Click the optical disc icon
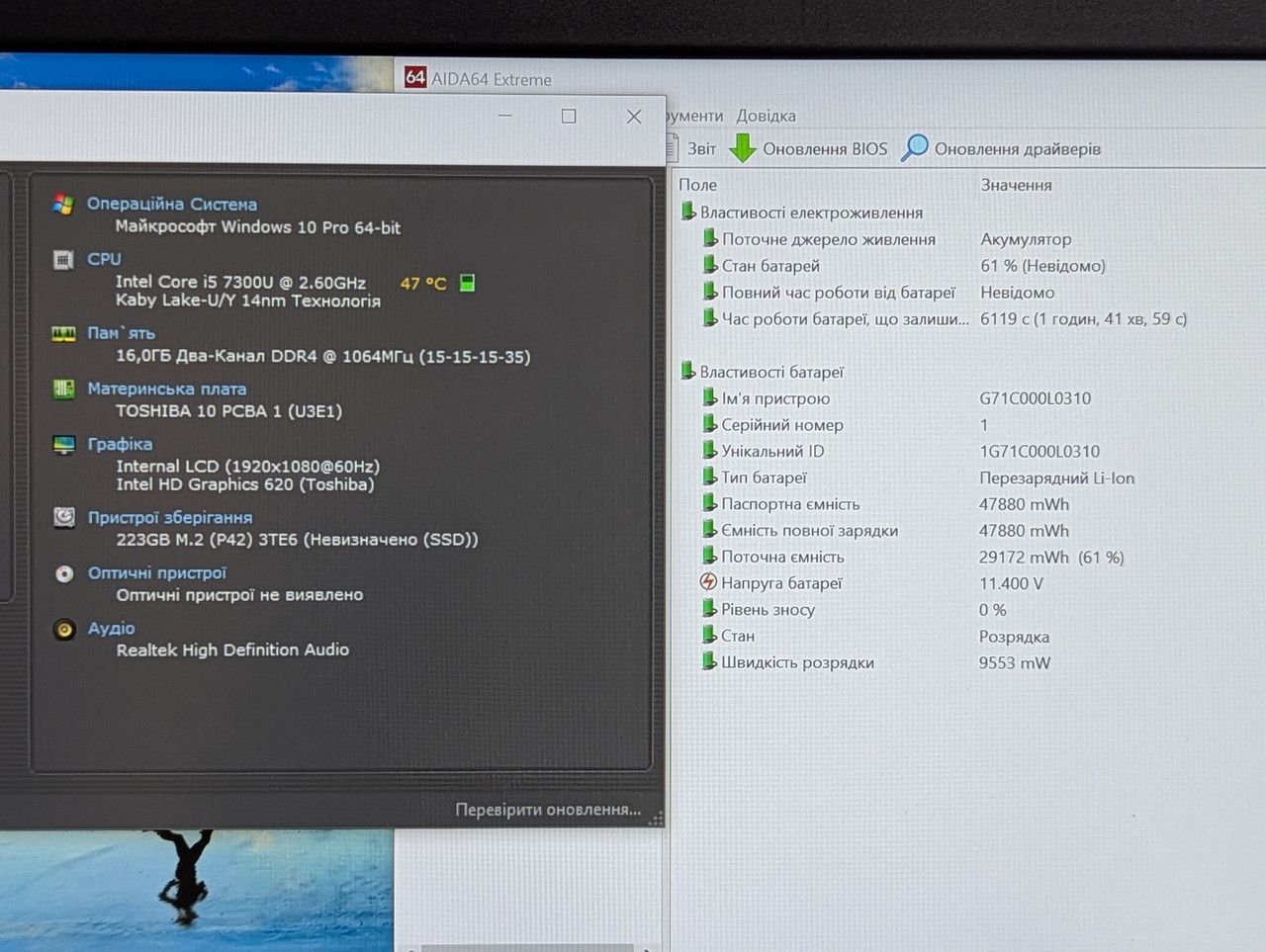The width and height of the screenshot is (1266, 952). pos(64,574)
